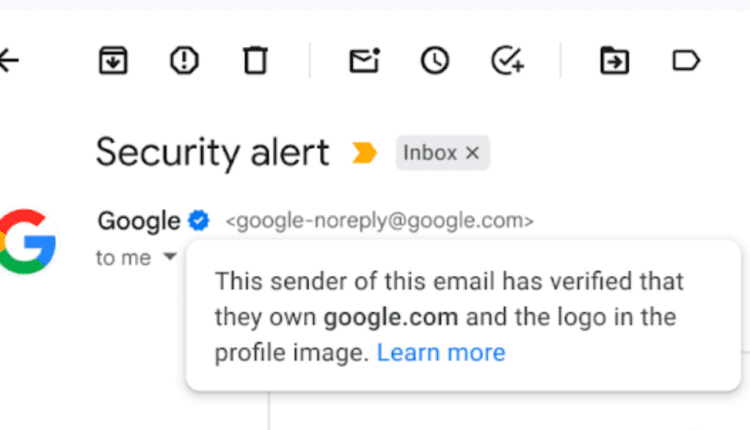Open the Move to folder icon

click(x=614, y=61)
